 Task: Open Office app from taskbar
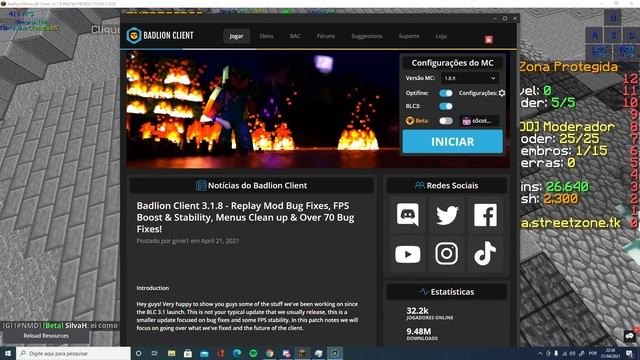220,353
